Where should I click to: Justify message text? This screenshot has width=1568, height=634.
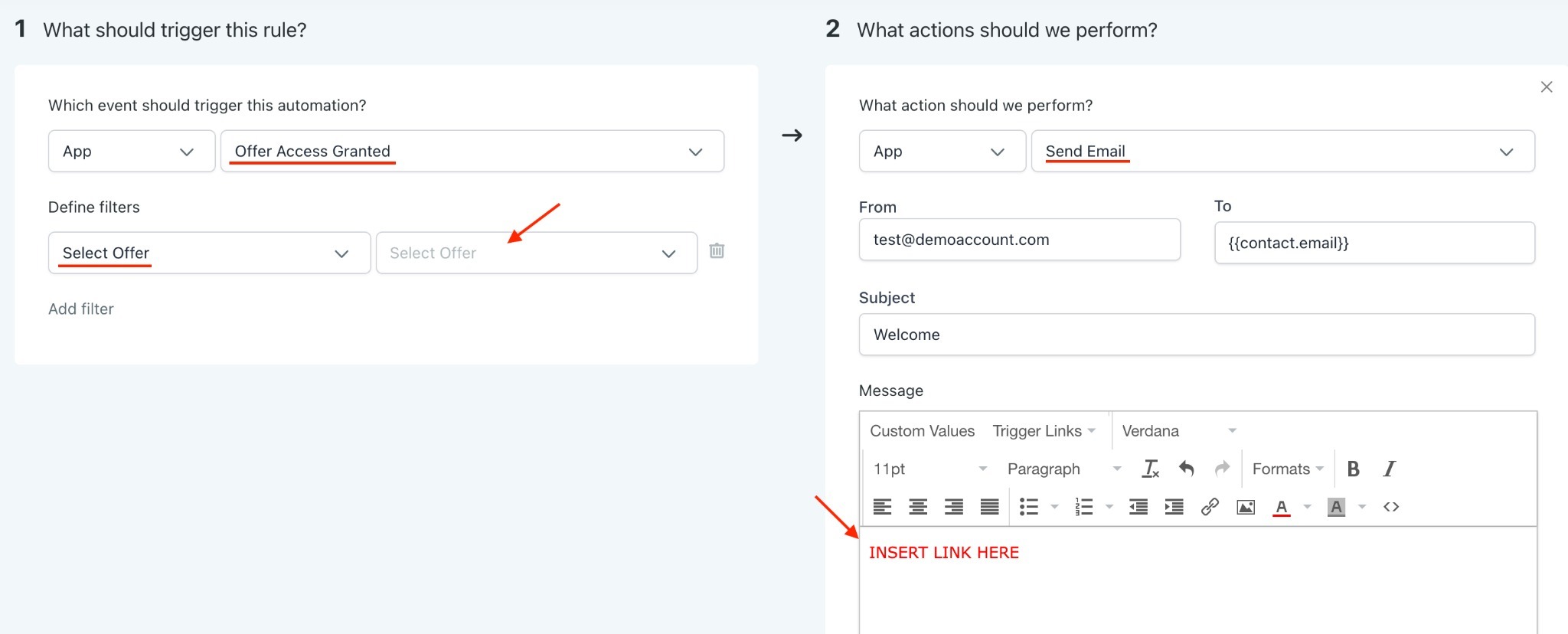[990, 507]
